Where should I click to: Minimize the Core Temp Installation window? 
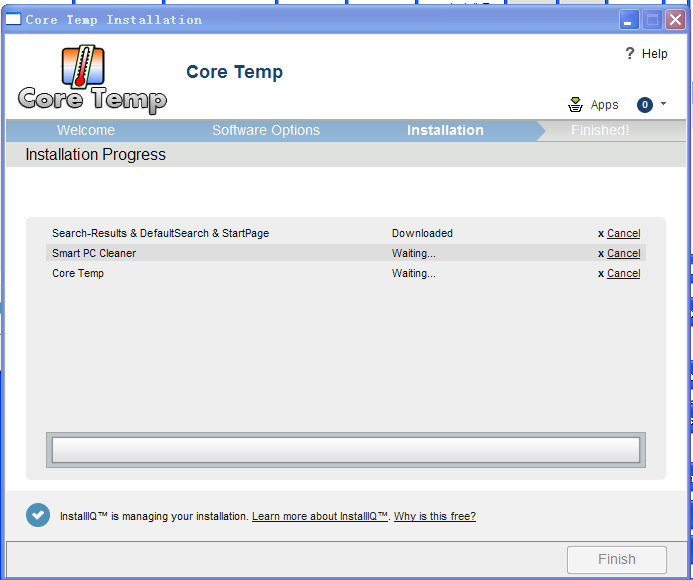[x=629, y=19]
